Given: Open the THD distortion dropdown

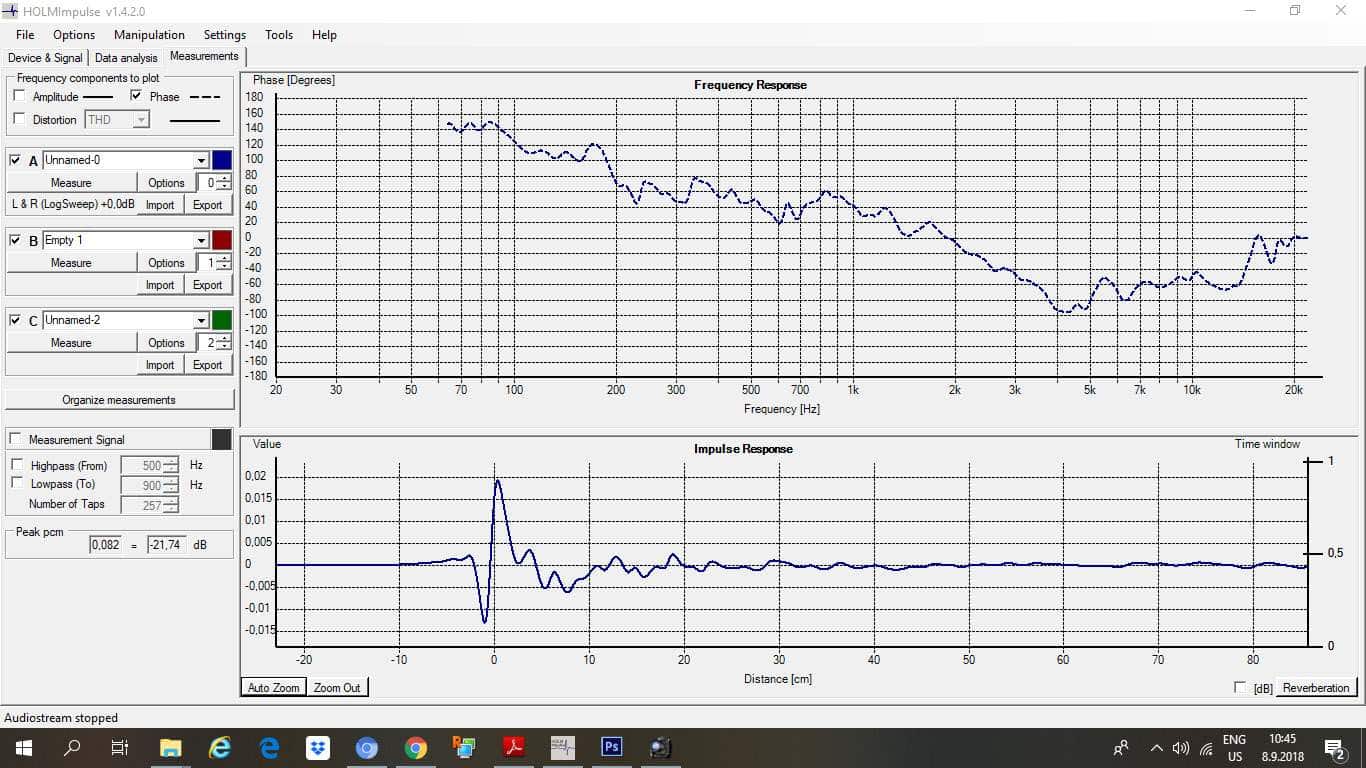Looking at the screenshot, I should click(141, 120).
